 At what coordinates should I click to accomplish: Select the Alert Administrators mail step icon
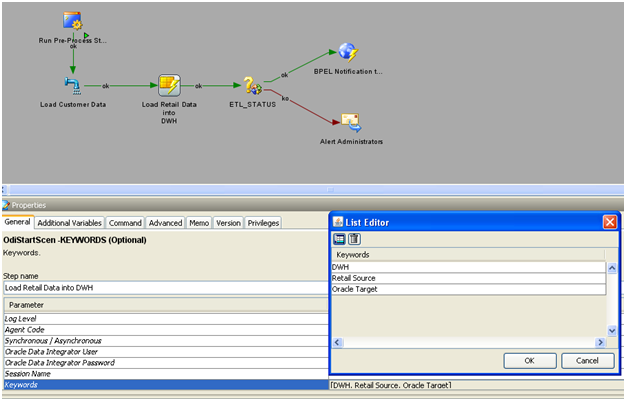click(x=351, y=123)
